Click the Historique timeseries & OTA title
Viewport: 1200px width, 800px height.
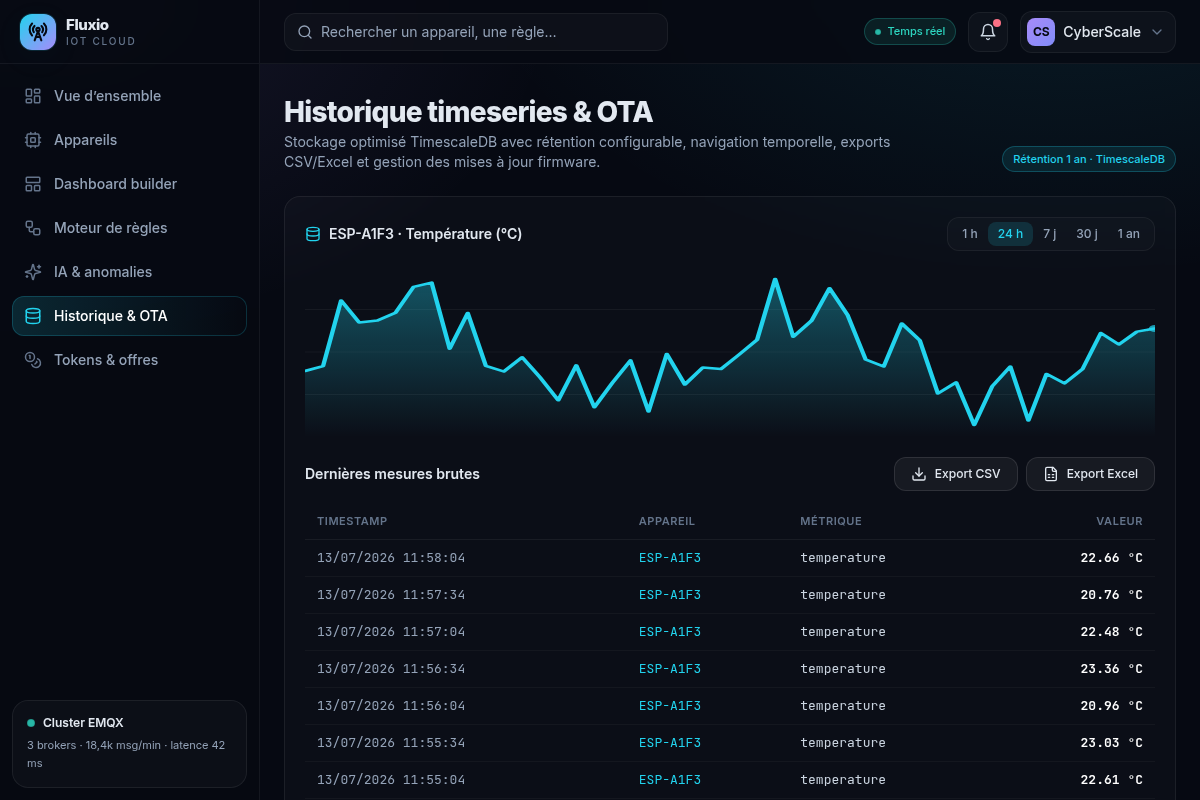[x=468, y=112]
